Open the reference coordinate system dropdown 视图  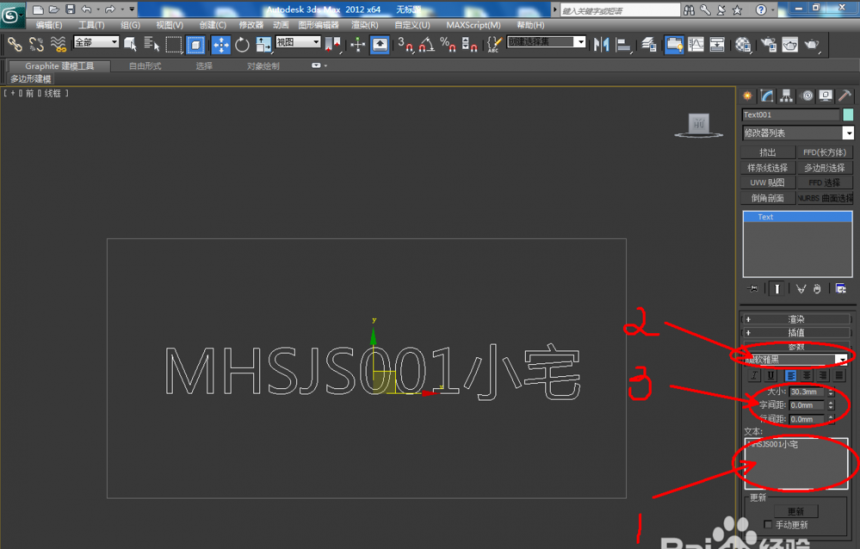(298, 42)
